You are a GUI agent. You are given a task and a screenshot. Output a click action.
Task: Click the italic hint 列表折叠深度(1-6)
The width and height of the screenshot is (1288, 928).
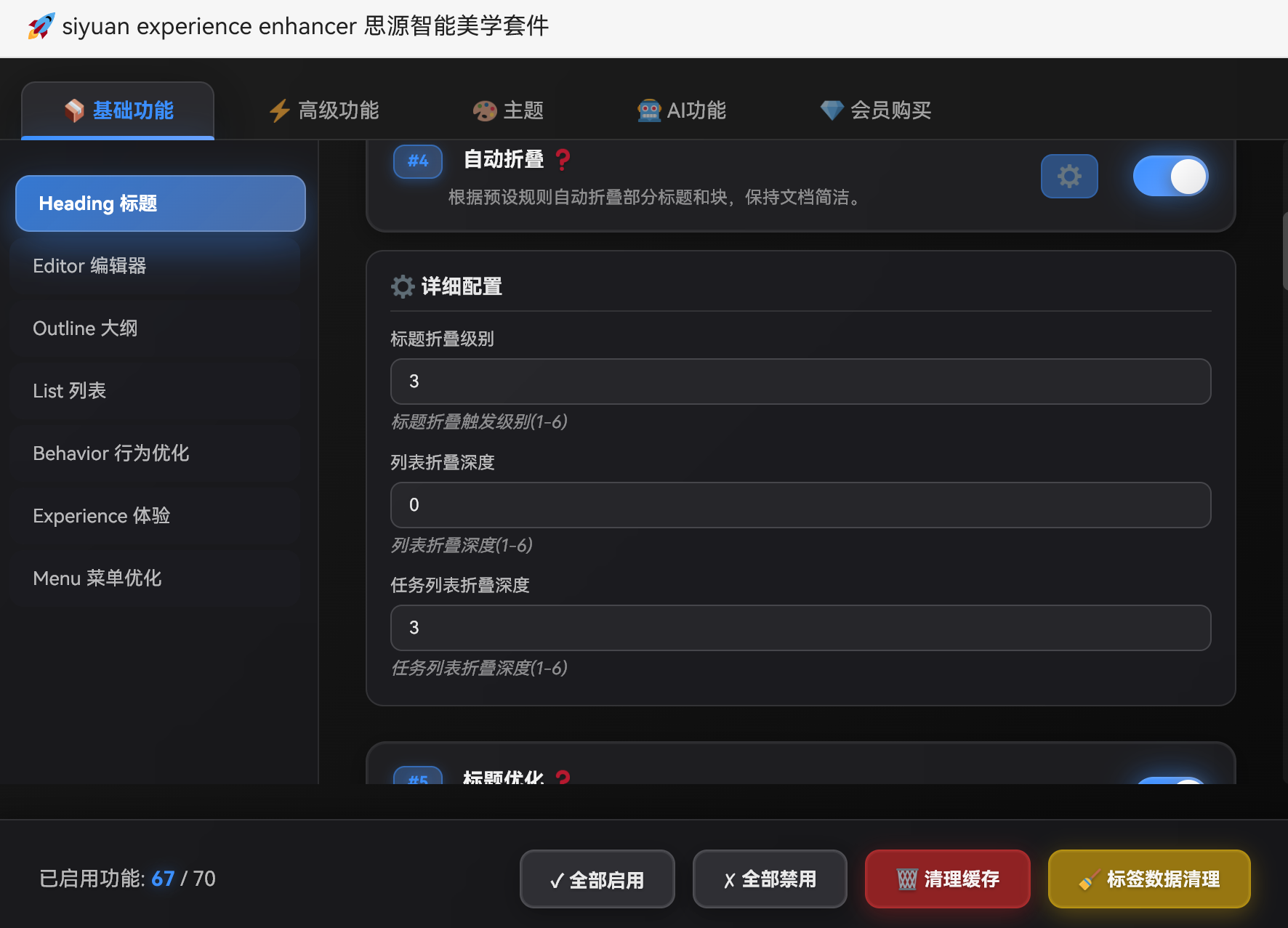pos(462,545)
